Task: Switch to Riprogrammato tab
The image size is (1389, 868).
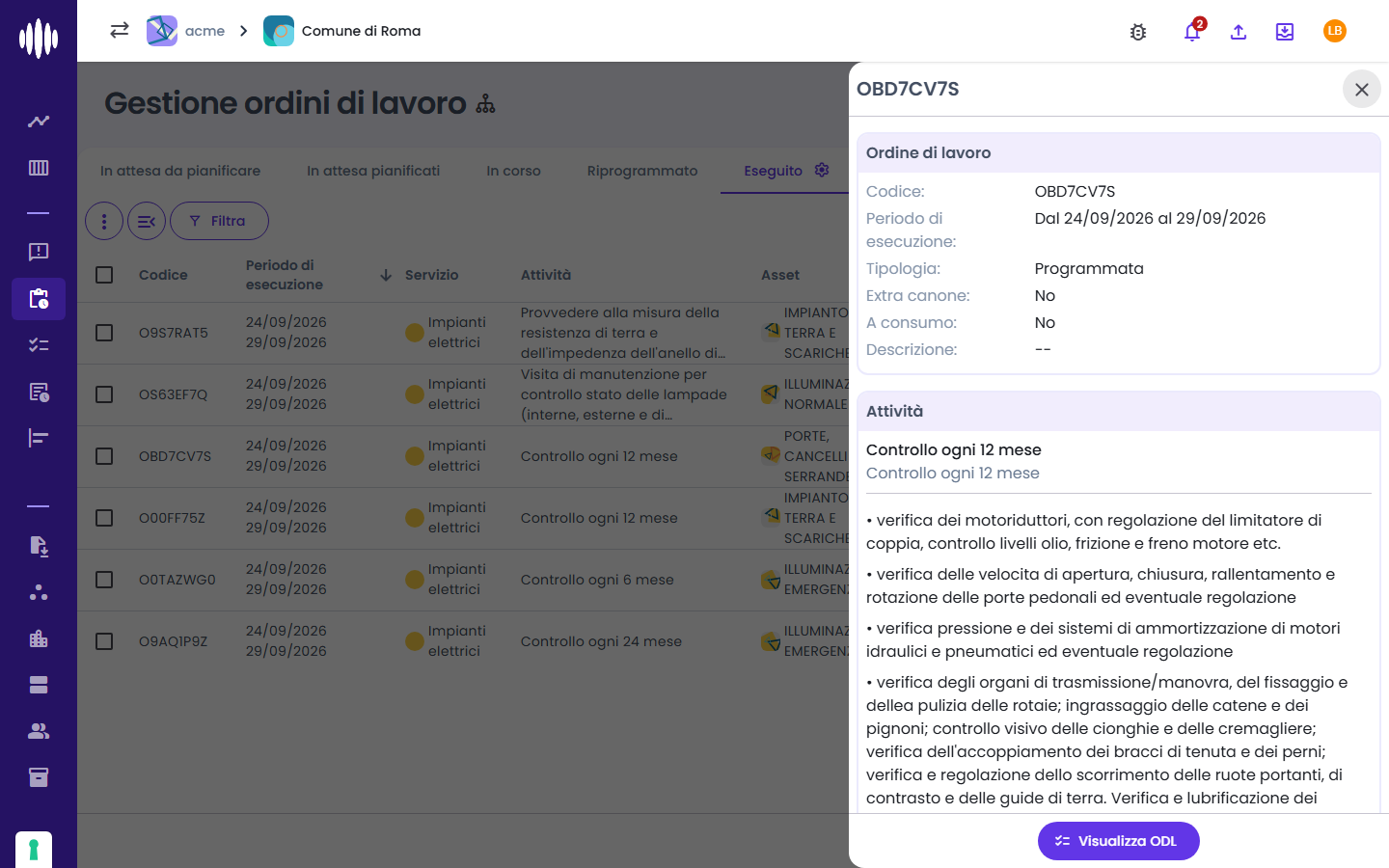Action: (642, 171)
